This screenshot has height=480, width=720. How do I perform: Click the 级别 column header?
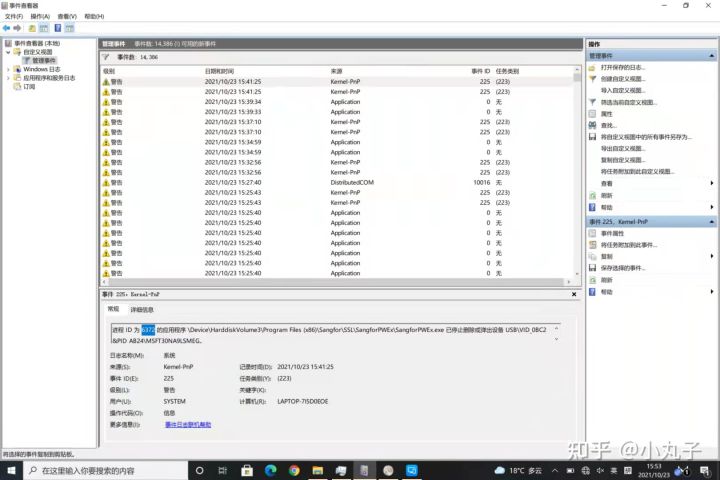pos(109,71)
